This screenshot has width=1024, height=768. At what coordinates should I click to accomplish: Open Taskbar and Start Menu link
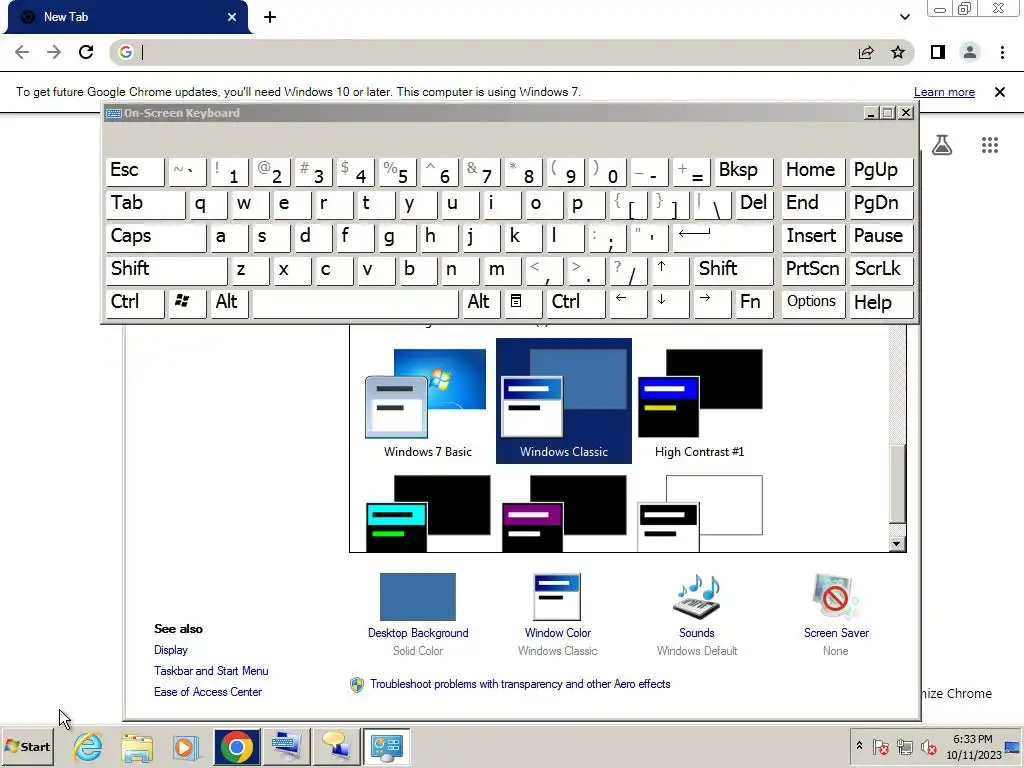[211, 671]
